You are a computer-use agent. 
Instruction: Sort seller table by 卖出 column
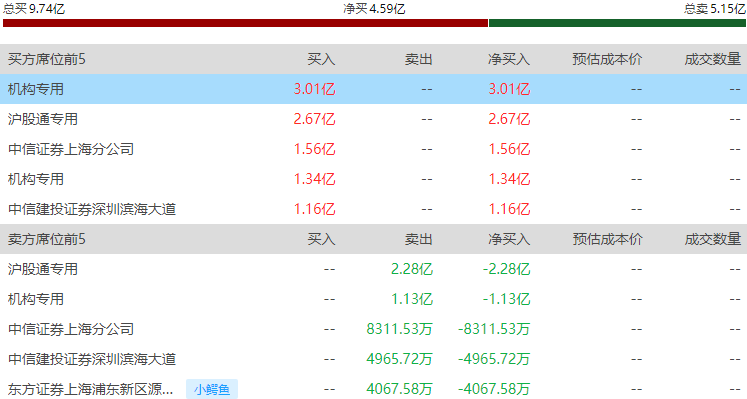419,239
